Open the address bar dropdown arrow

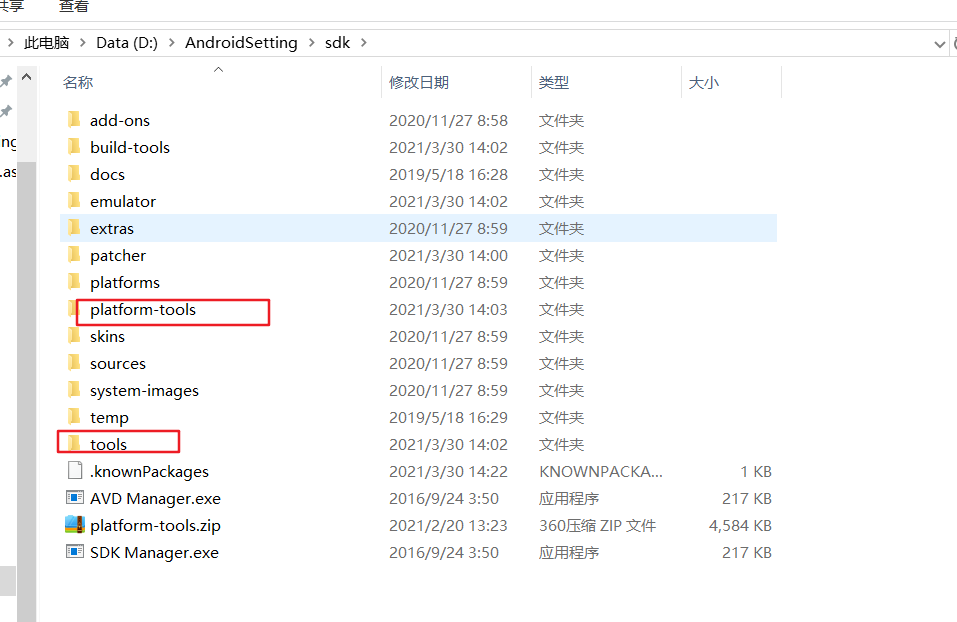938,43
